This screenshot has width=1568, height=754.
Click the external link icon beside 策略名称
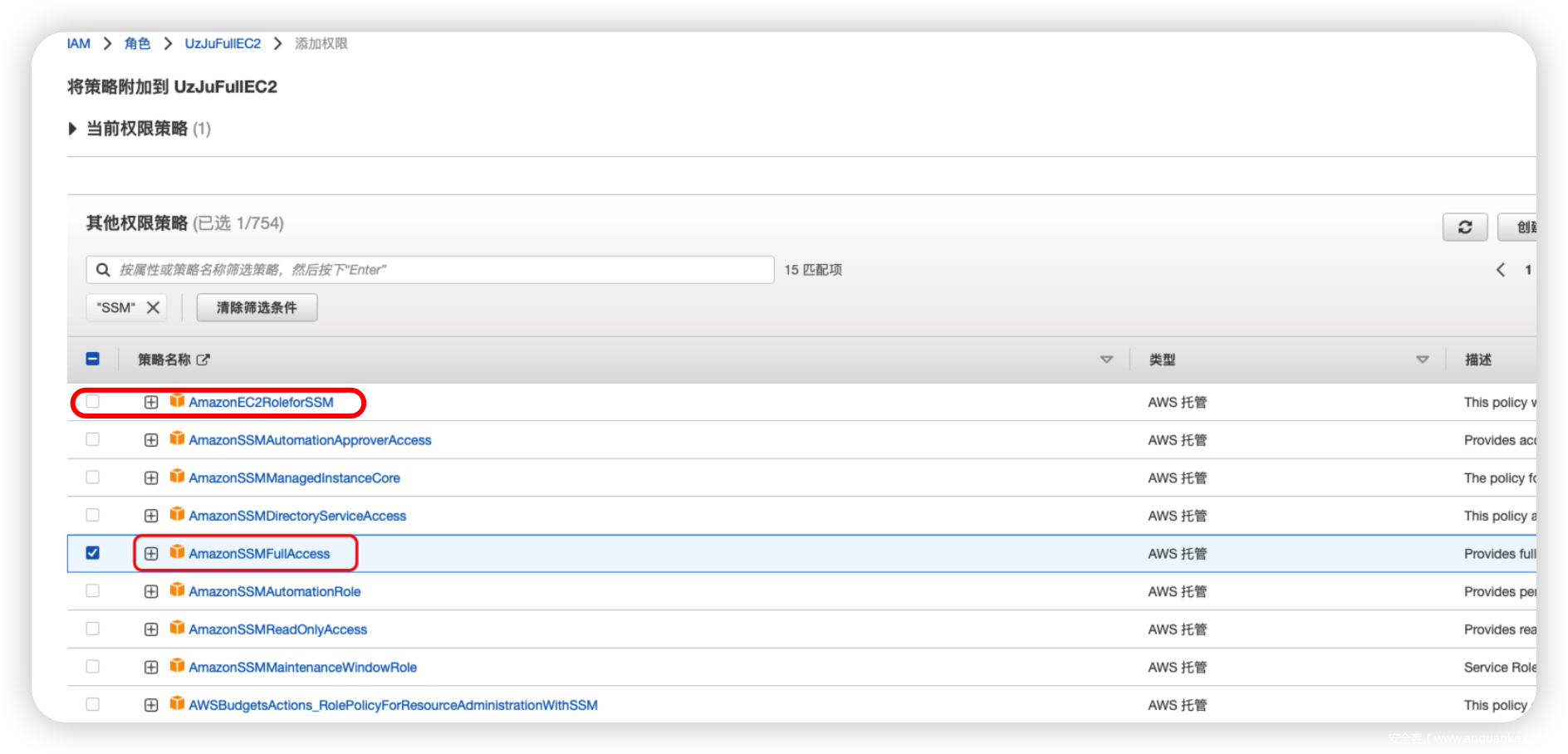203,360
